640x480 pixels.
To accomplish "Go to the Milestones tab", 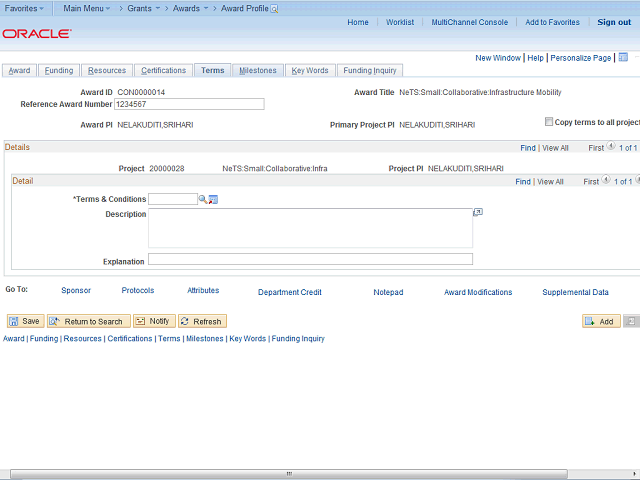I will click(258, 70).
